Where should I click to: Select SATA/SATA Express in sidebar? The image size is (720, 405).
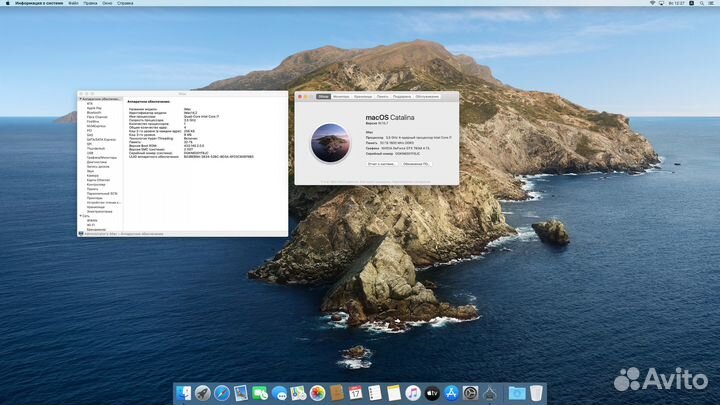(x=101, y=140)
